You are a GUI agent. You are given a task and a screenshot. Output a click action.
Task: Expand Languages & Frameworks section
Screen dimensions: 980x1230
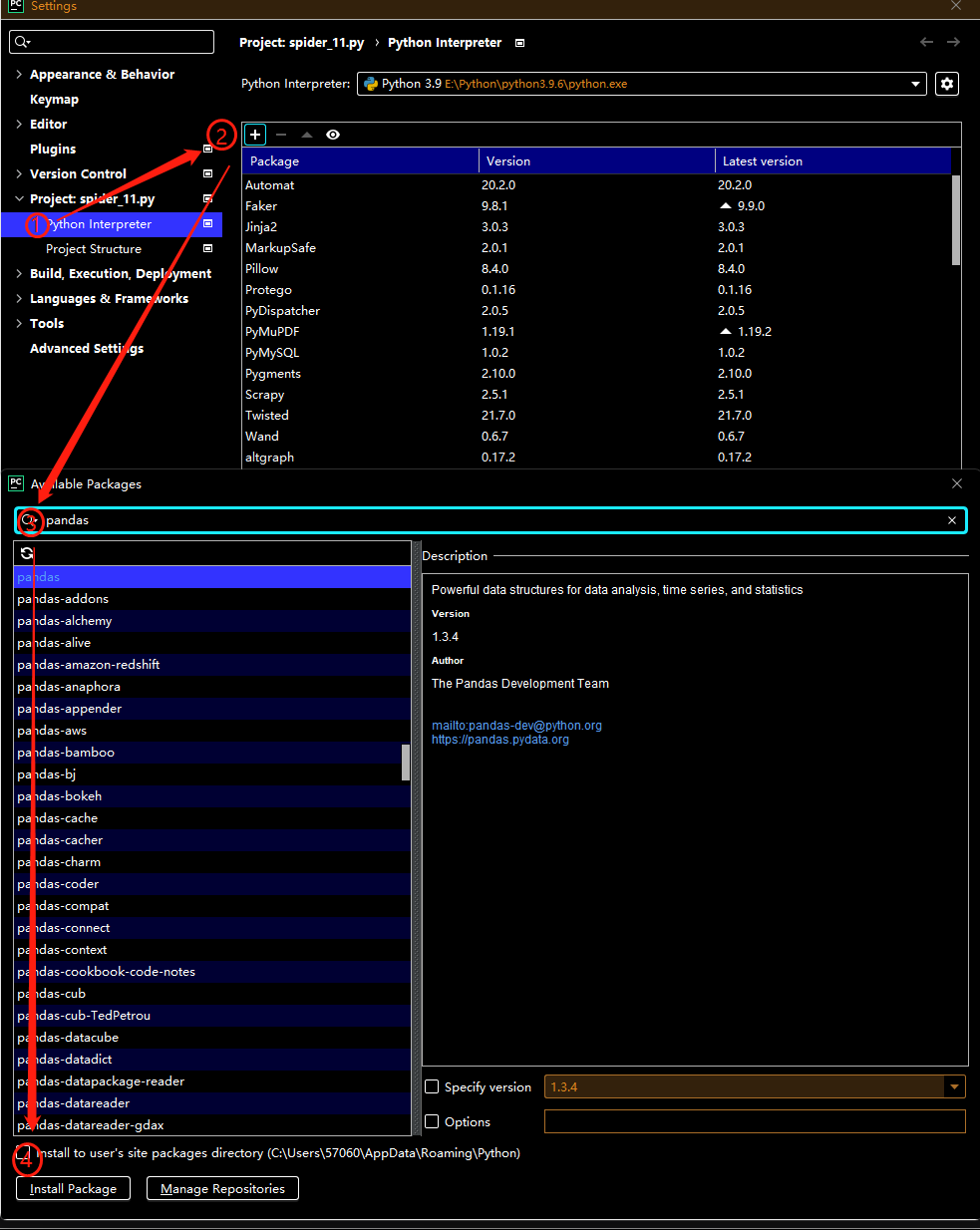pyautogui.click(x=19, y=298)
